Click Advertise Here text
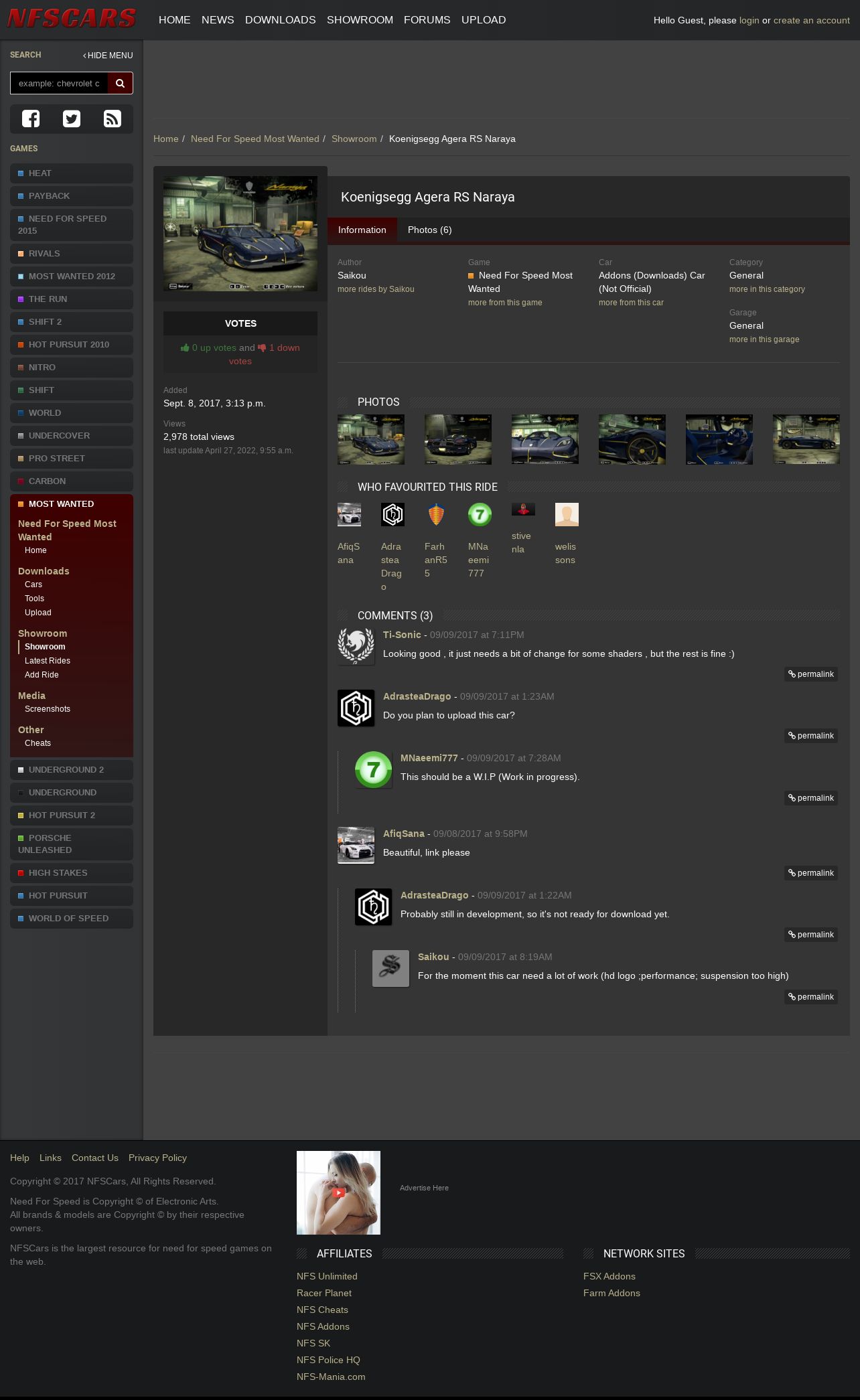 424,1188
